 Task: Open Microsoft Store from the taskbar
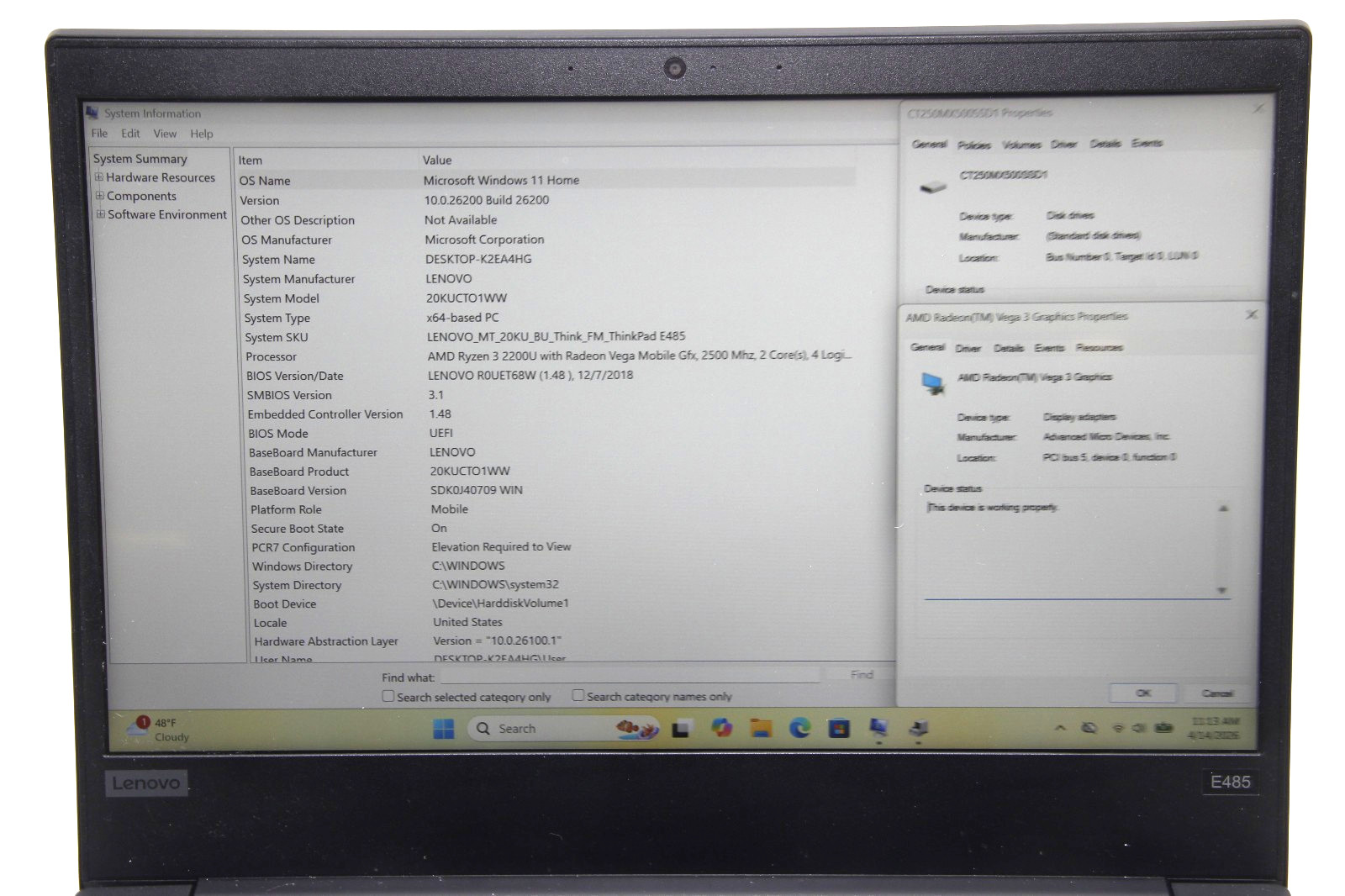tap(839, 729)
